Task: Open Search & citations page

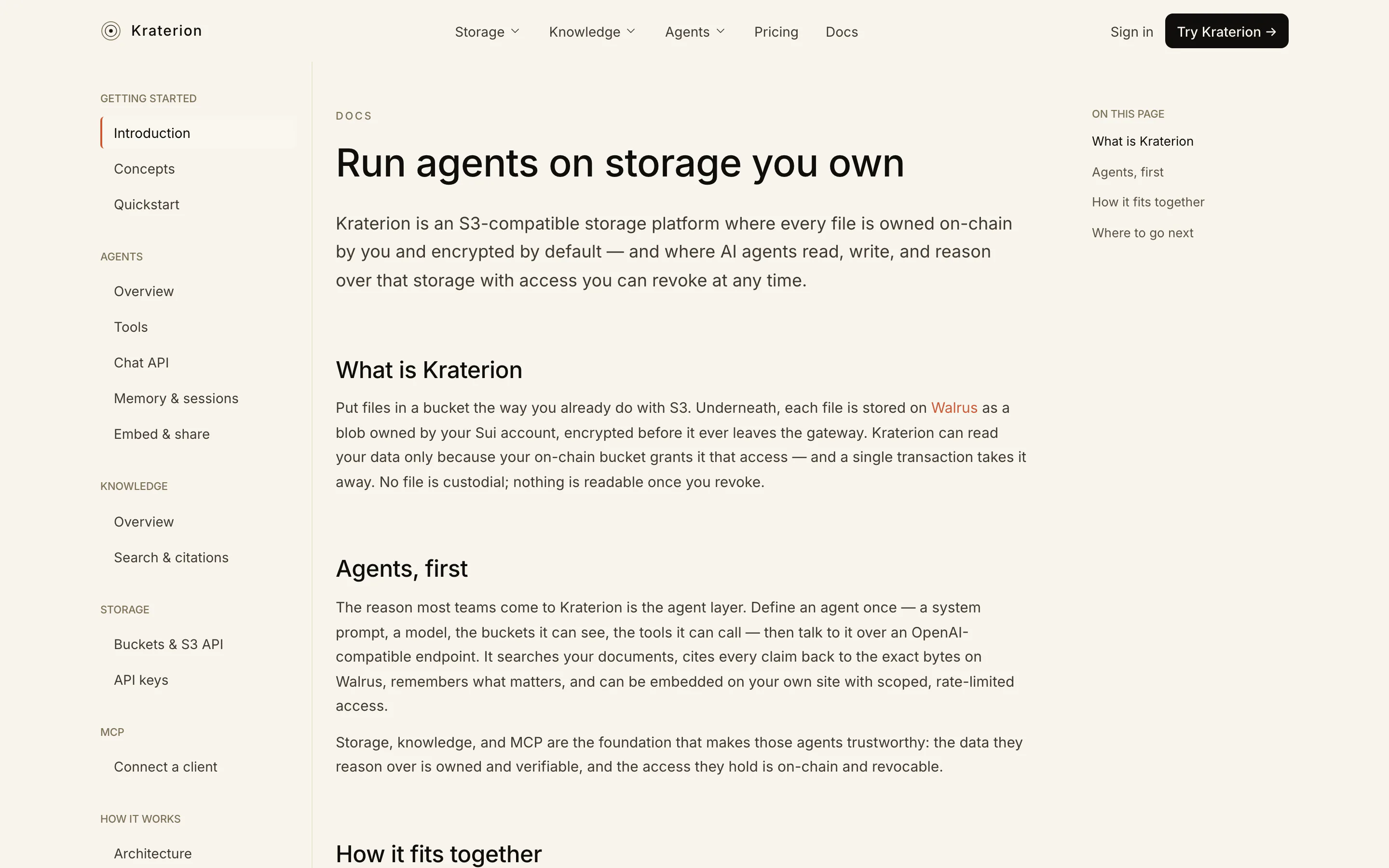Action: (x=171, y=557)
